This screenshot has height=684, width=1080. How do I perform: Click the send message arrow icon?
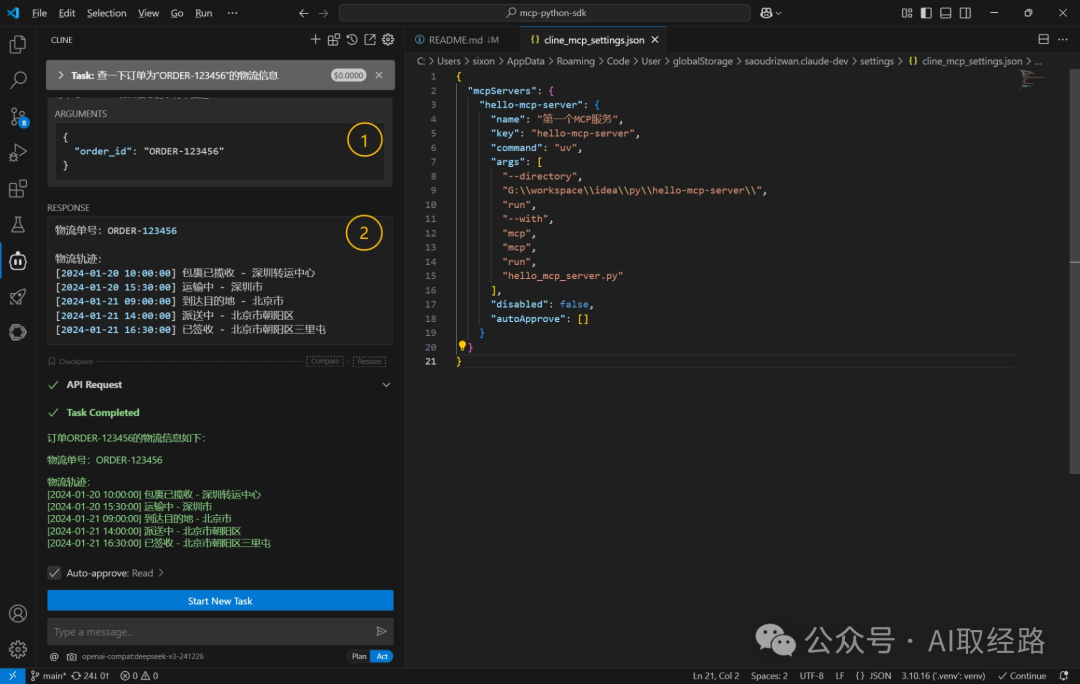(x=381, y=631)
